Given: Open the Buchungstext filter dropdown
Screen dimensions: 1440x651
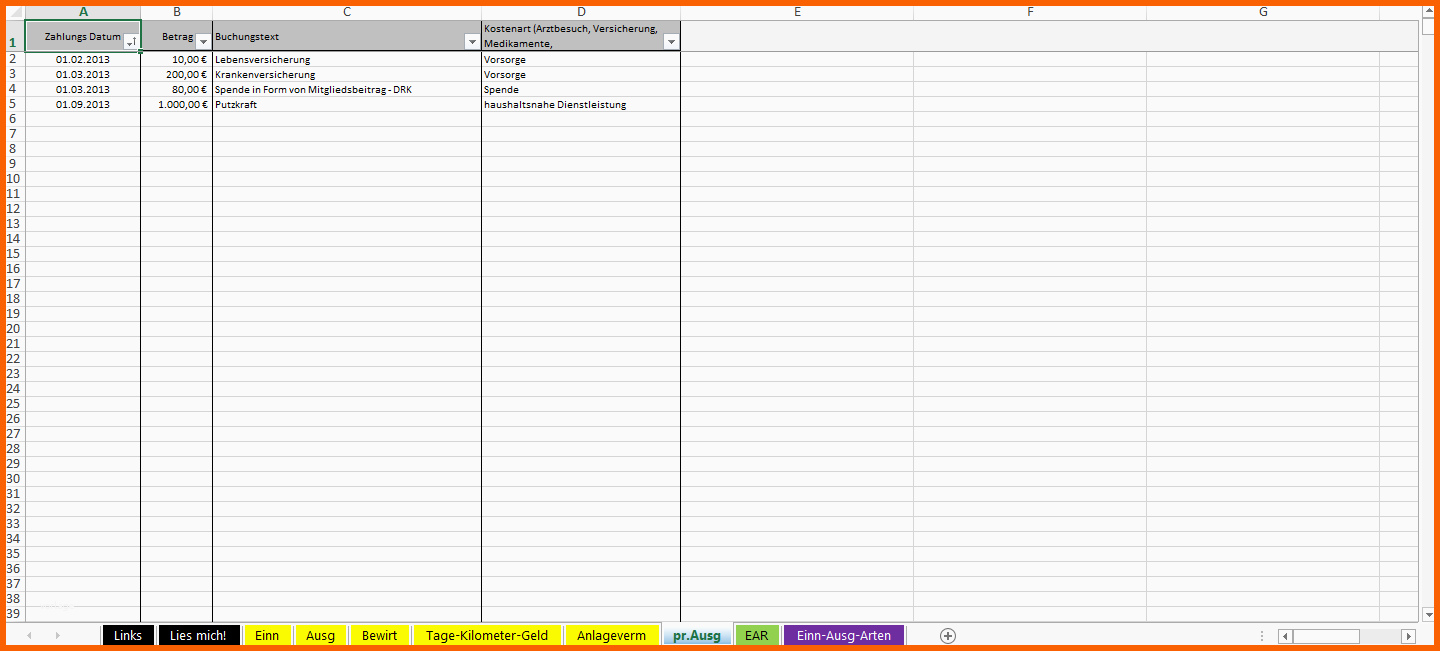Looking at the screenshot, I should (472, 42).
